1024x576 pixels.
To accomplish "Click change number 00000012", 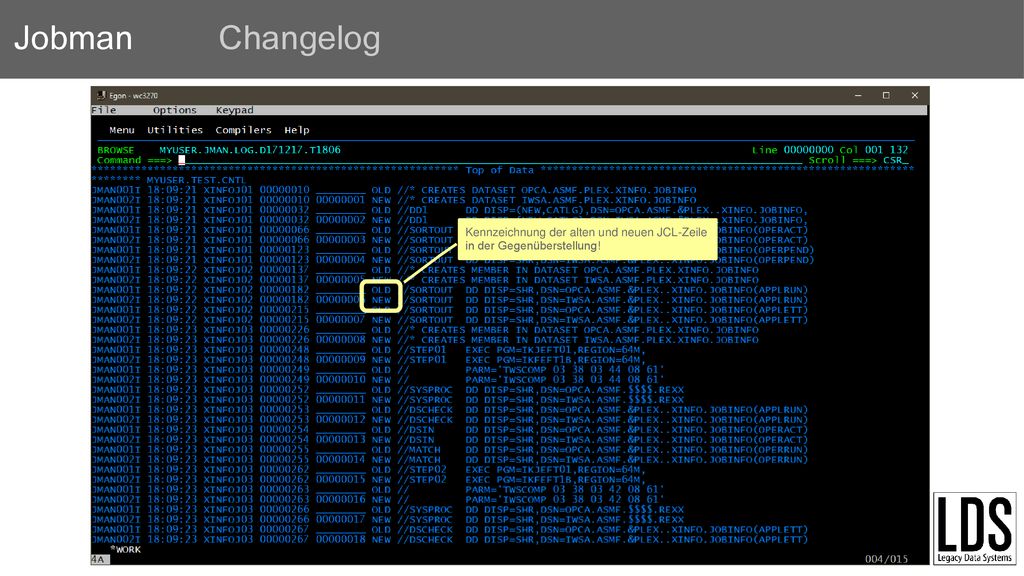I will 340,419.
